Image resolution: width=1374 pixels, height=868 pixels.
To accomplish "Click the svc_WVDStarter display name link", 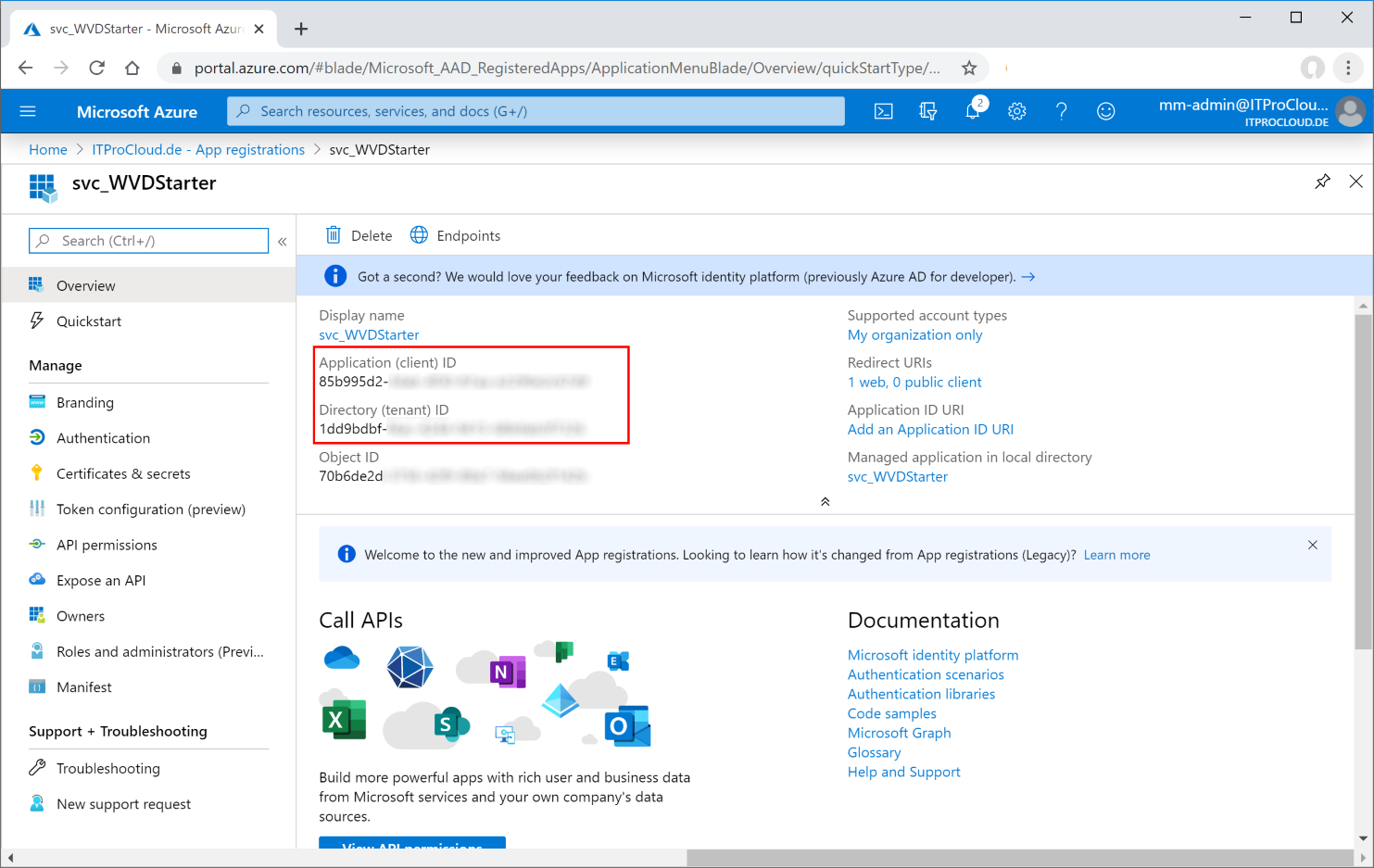I will click(369, 335).
